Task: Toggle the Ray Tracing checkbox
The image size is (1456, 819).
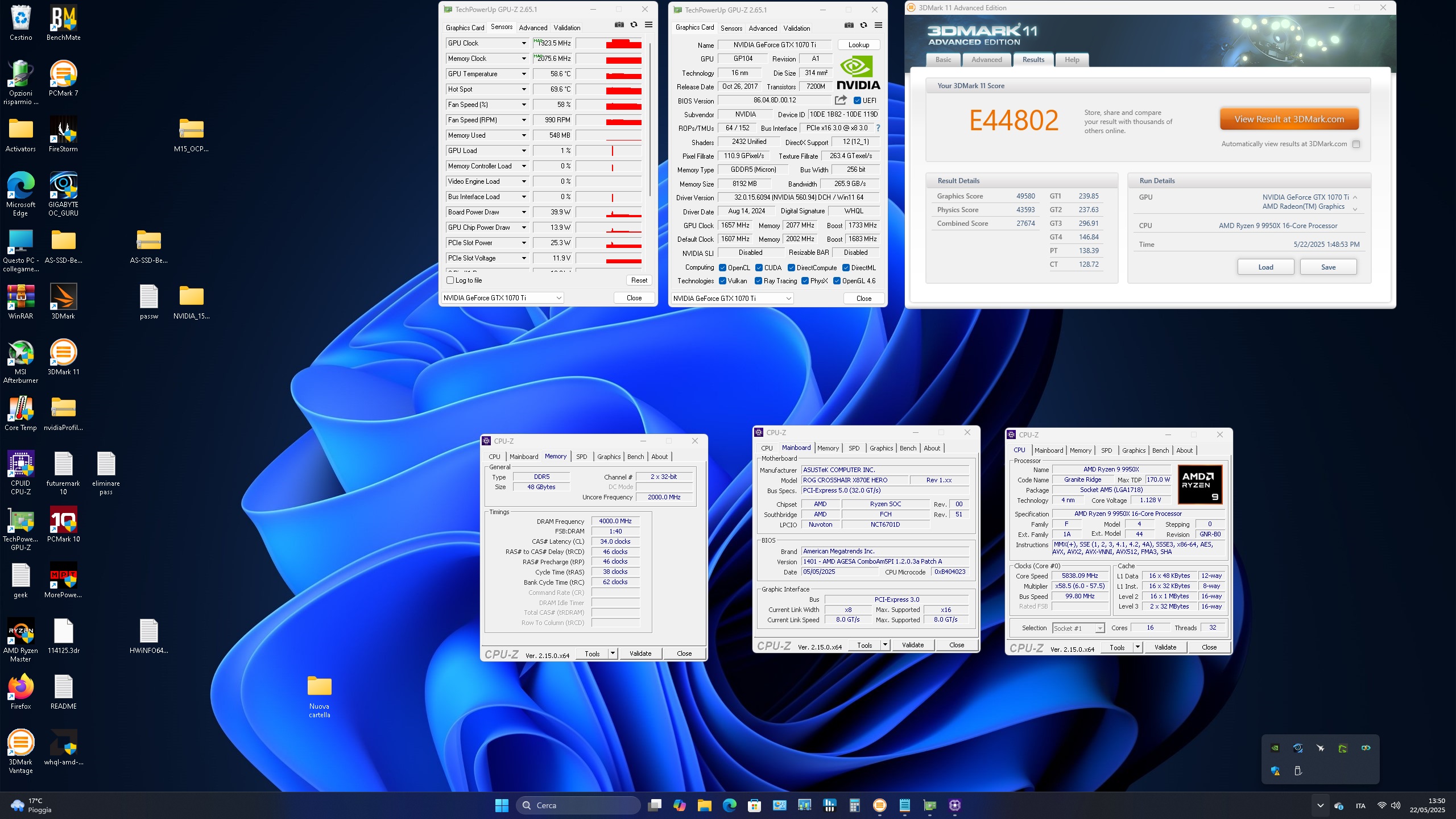Action: tap(758, 281)
